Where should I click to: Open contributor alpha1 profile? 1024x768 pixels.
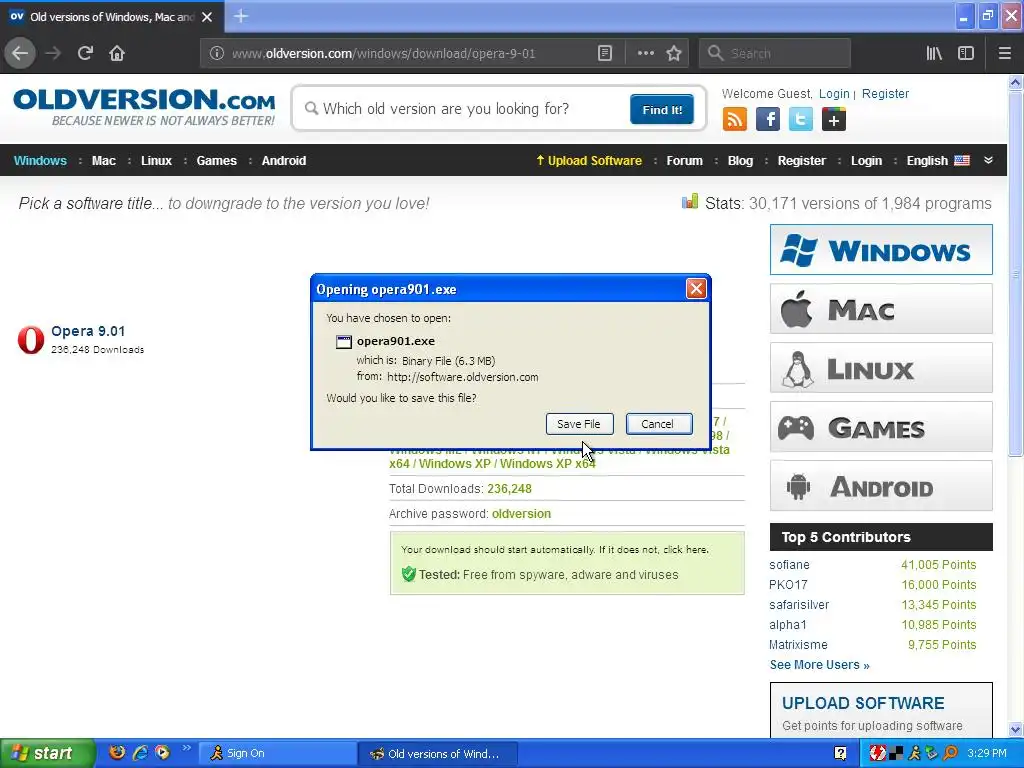(788, 625)
